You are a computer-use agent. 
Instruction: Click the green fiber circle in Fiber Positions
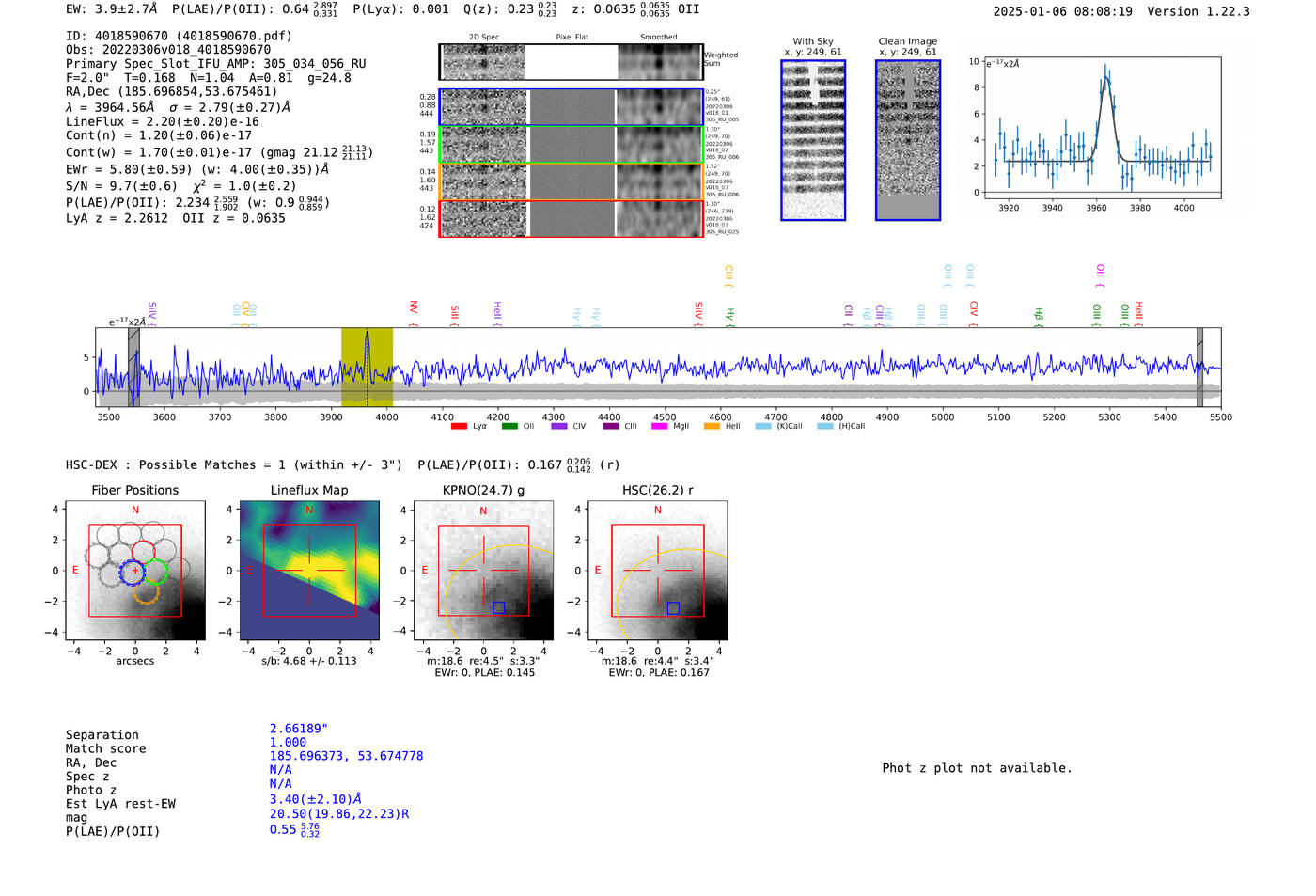tap(155, 572)
